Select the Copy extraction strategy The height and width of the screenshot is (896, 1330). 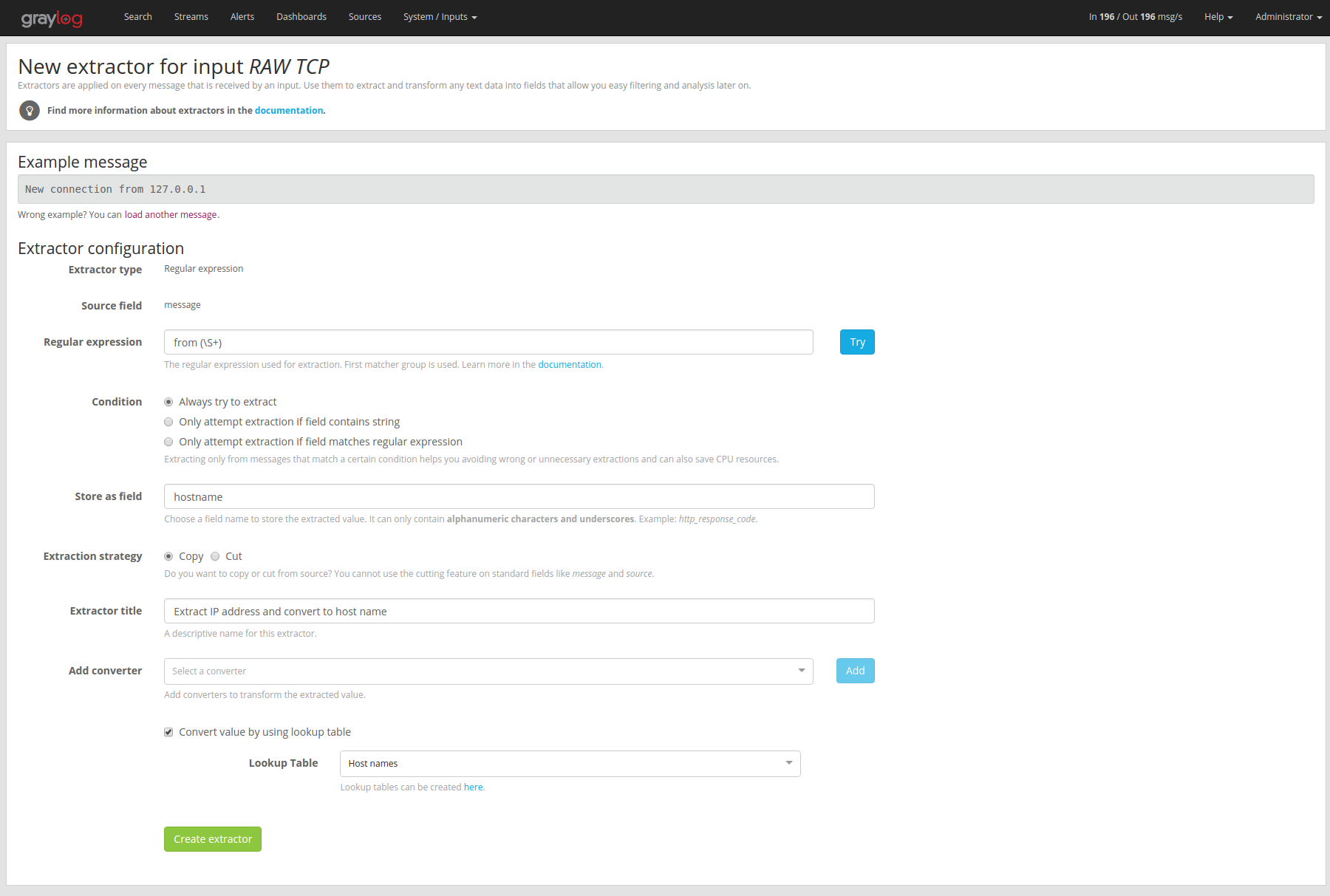click(168, 556)
